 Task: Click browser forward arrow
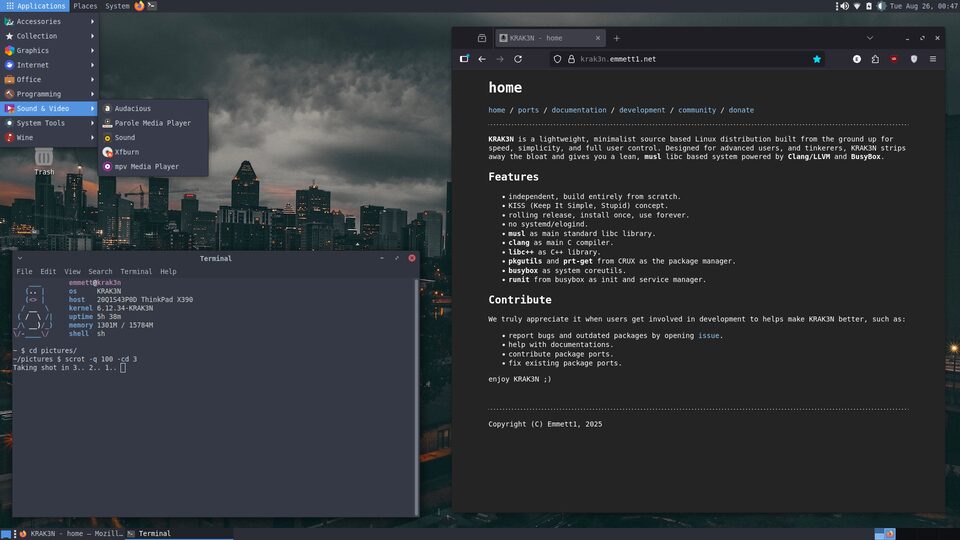click(500, 59)
